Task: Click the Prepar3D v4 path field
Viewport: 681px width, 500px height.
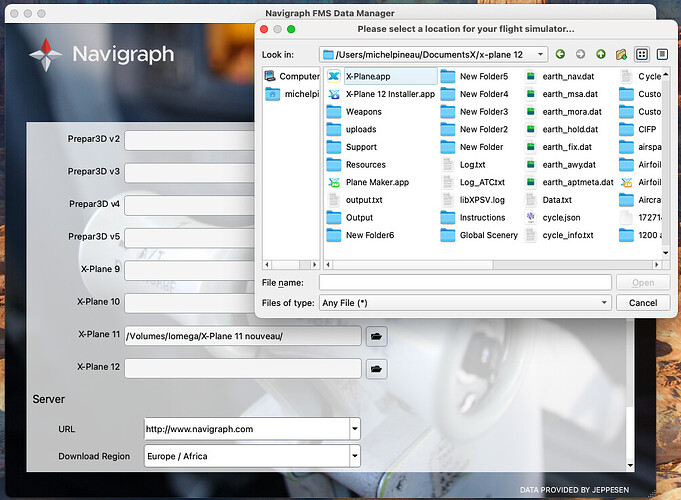Action: pyautogui.click(x=190, y=206)
